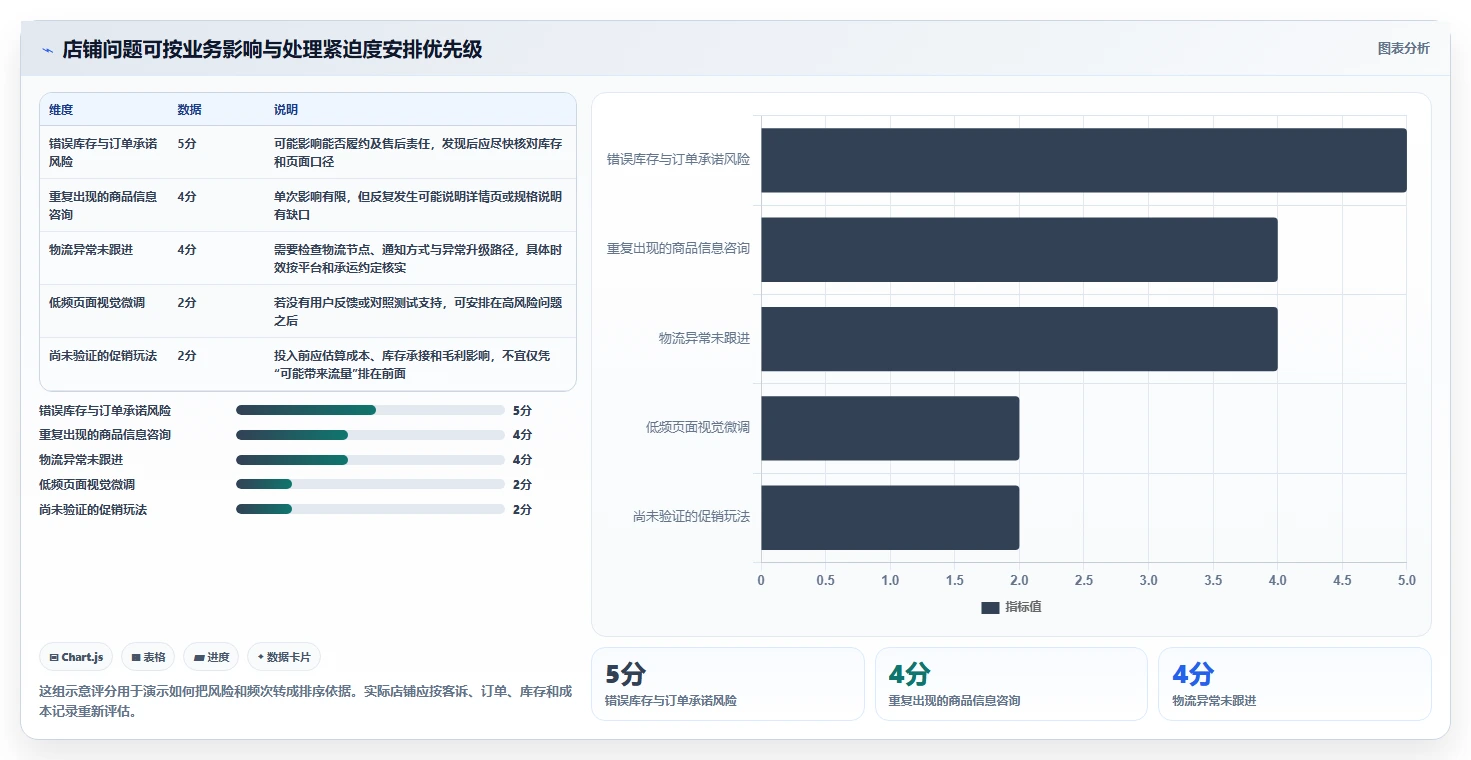Click the bar icon in the 进度 tag
This screenshot has height=760, width=1471.
click(x=199, y=658)
